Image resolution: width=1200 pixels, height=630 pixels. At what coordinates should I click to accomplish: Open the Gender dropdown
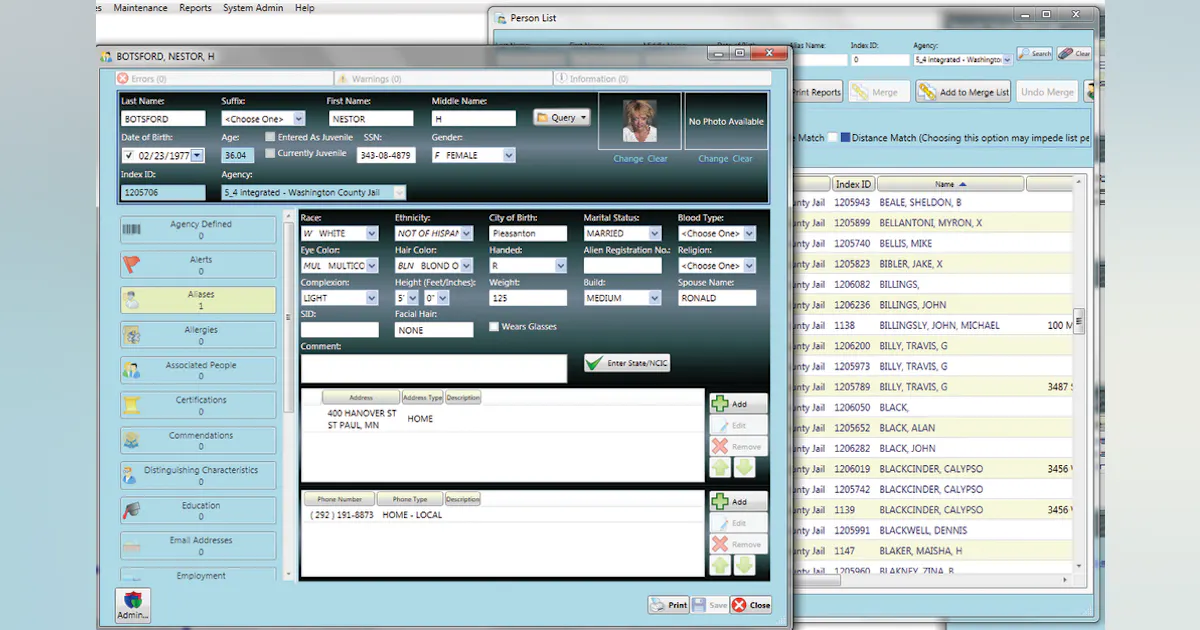(x=473, y=156)
